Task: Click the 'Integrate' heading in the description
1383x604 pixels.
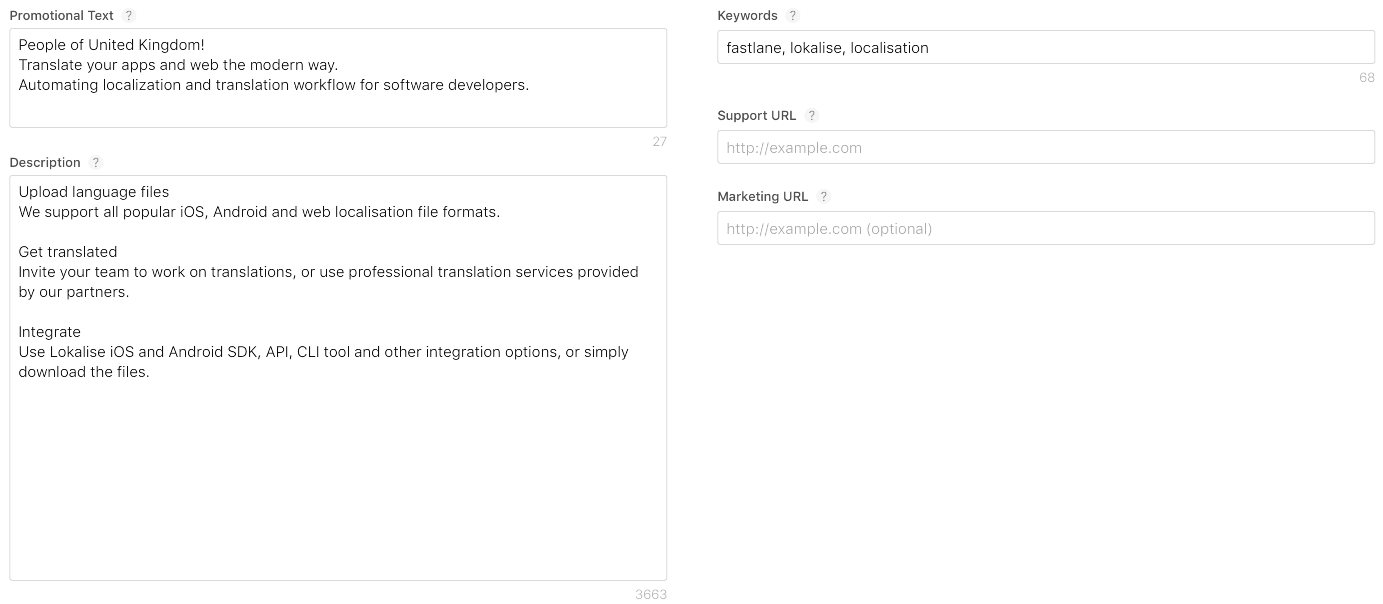Action: pyautogui.click(x=50, y=332)
